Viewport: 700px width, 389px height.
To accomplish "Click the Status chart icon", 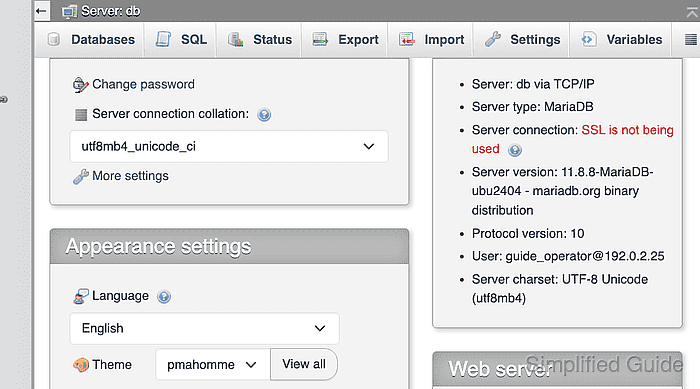I will click(x=235, y=39).
